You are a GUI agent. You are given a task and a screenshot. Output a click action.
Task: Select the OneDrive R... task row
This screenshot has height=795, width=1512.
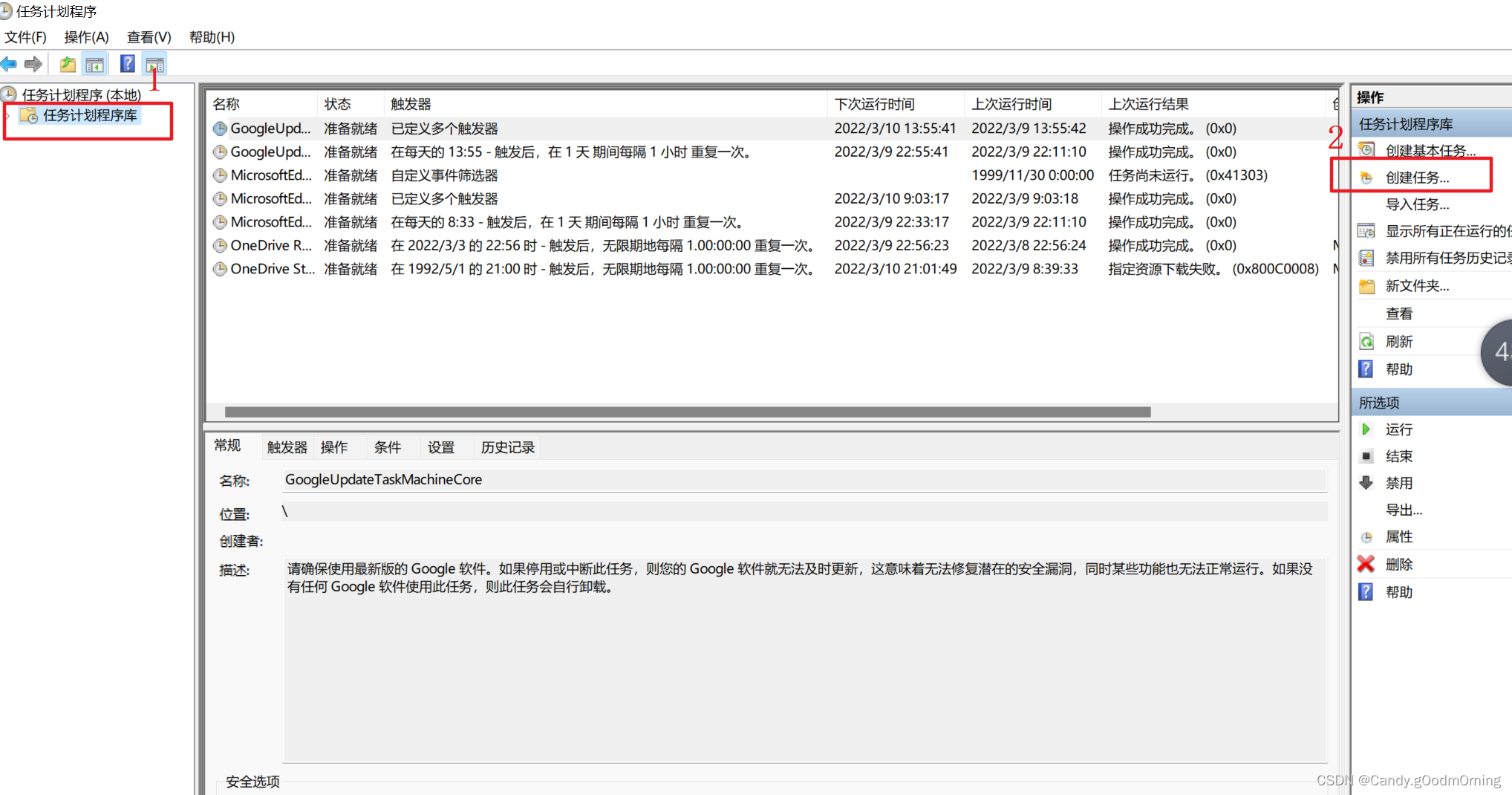point(772,245)
